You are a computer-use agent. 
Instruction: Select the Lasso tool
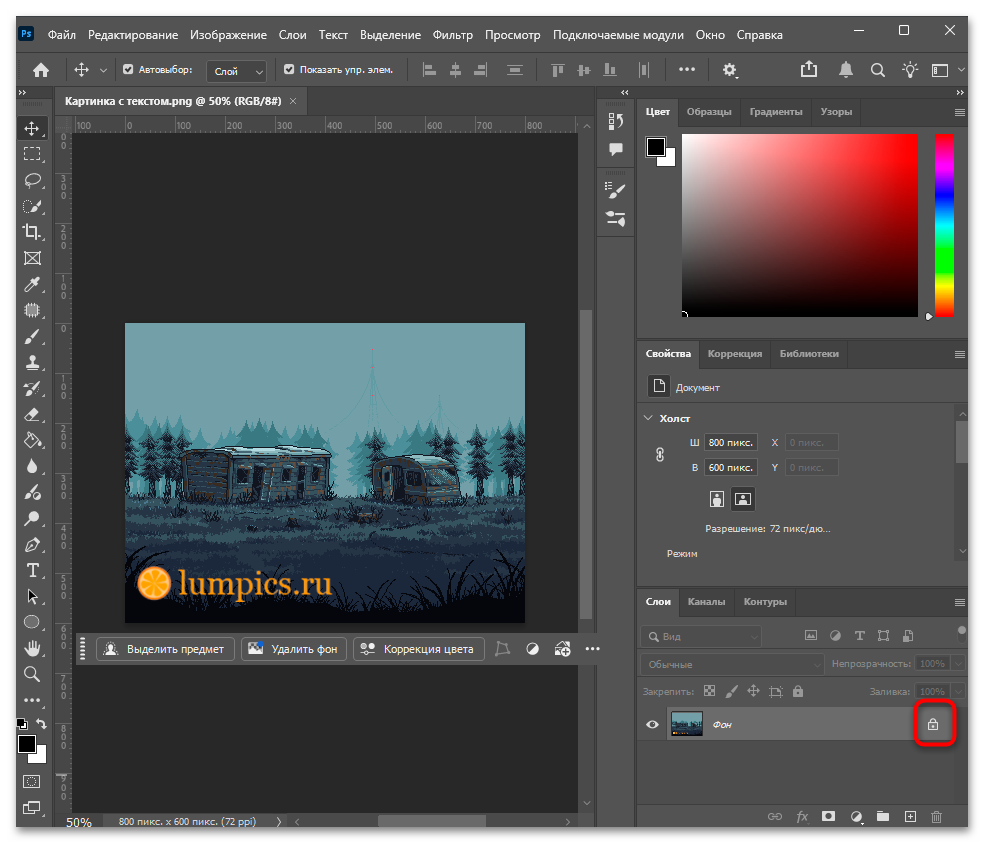(32, 181)
